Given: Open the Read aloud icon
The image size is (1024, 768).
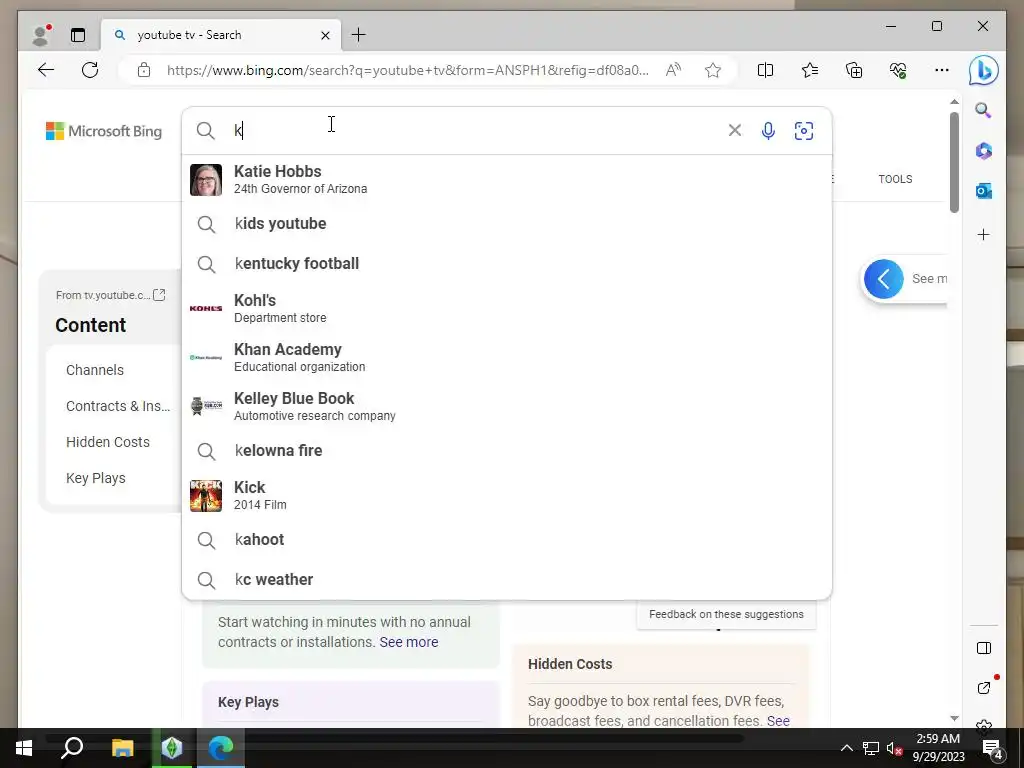Looking at the screenshot, I should [x=673, y=70].
